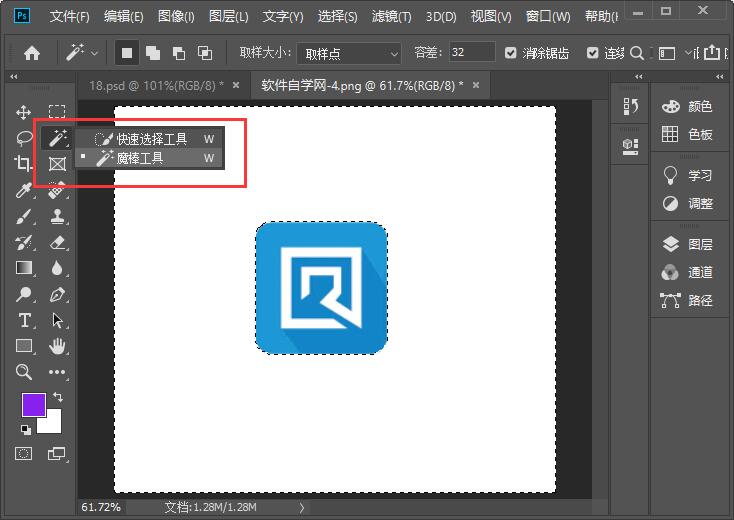Select the Eyedropper tool

point(23,190)
